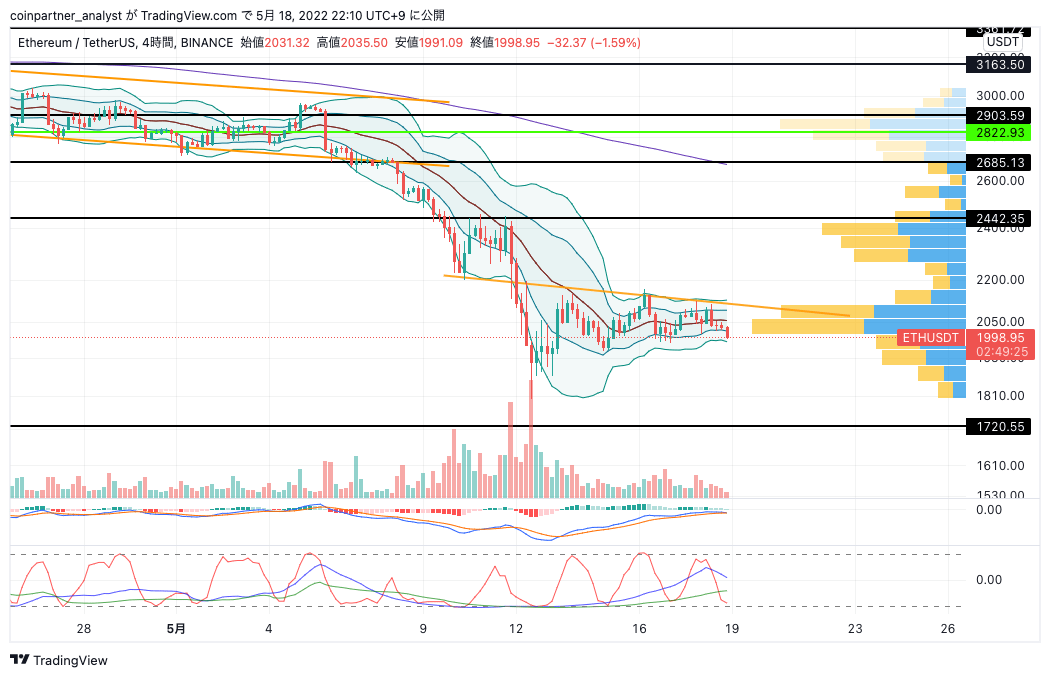
Task: Click the 終値 1998.95 close value
Action: [508, 43]
